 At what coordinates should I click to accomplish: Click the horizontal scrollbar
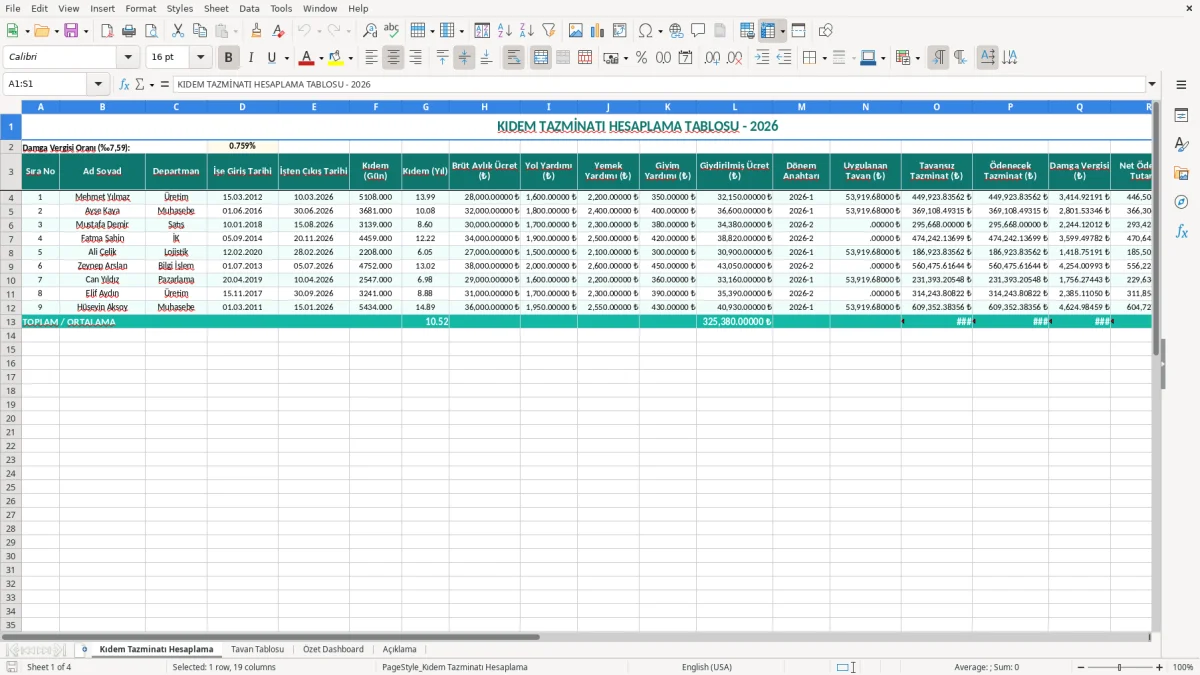[x=270, y=637]
